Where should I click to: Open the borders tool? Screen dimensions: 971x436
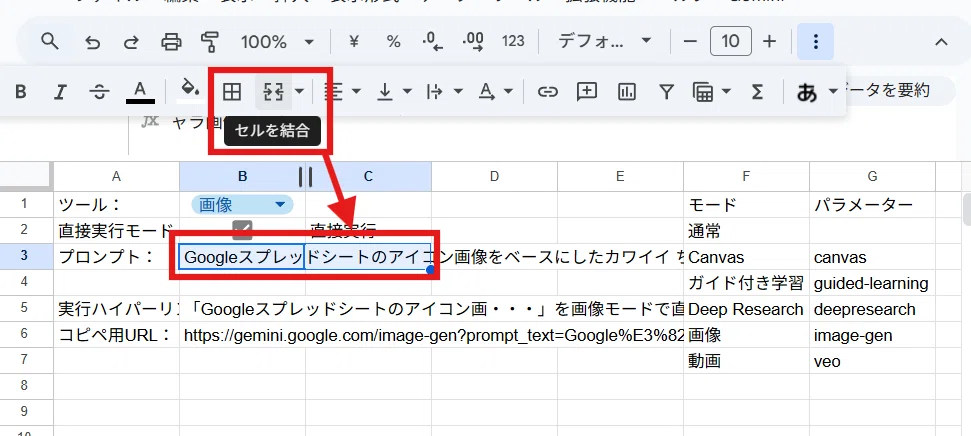click(232, 92)
